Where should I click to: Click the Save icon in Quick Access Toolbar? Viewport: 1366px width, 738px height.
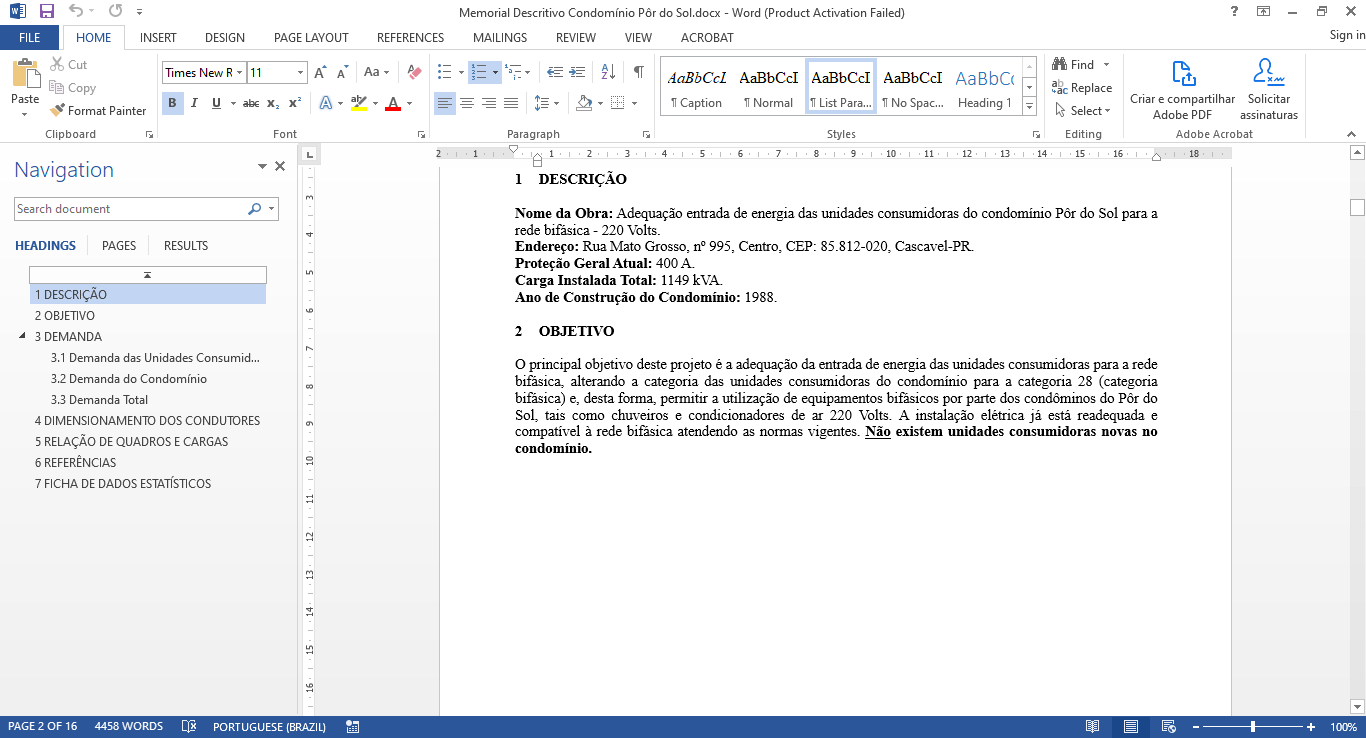click(x=46, y=12)
